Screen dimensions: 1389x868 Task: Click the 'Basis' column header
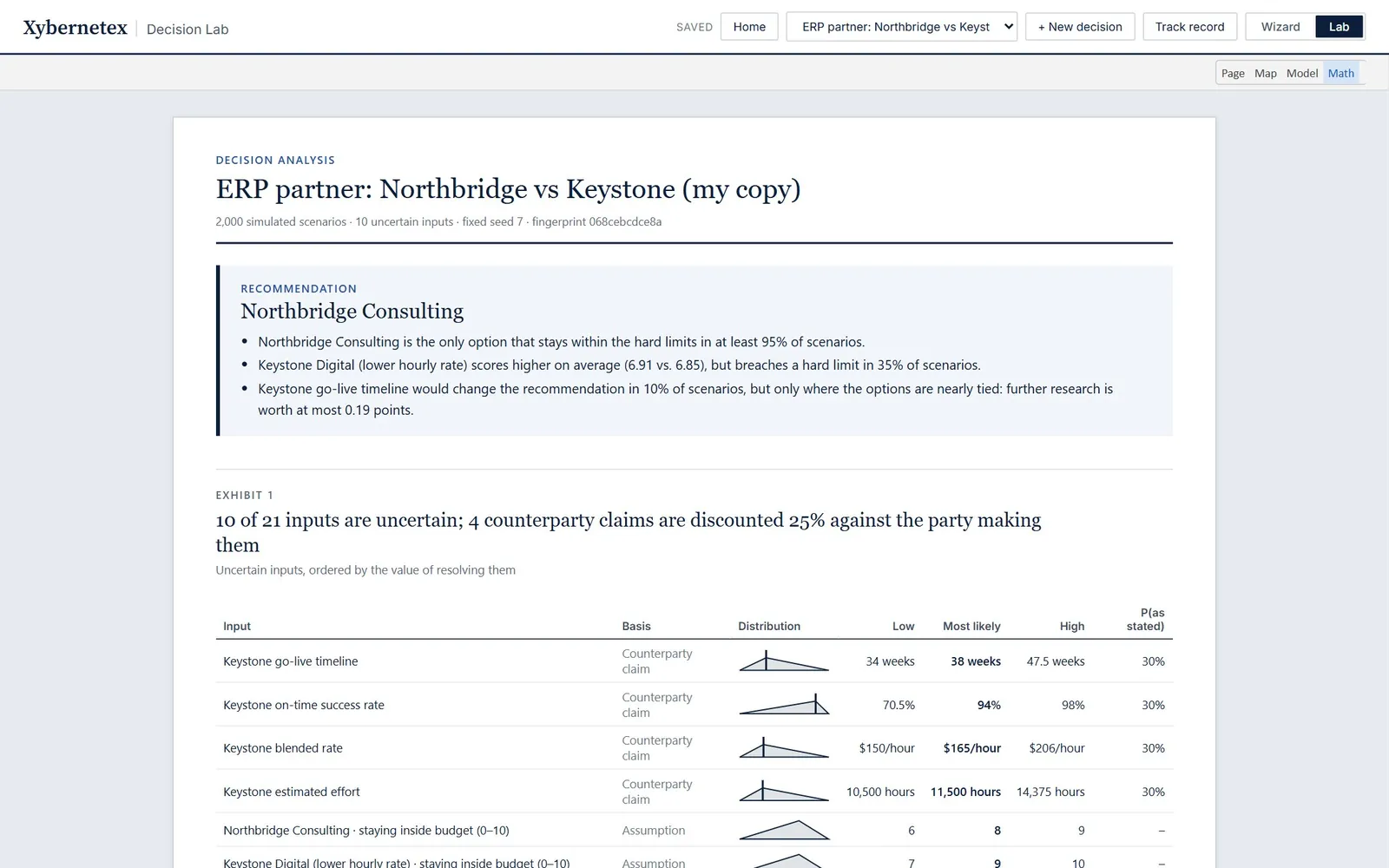[x=636, y=626]
